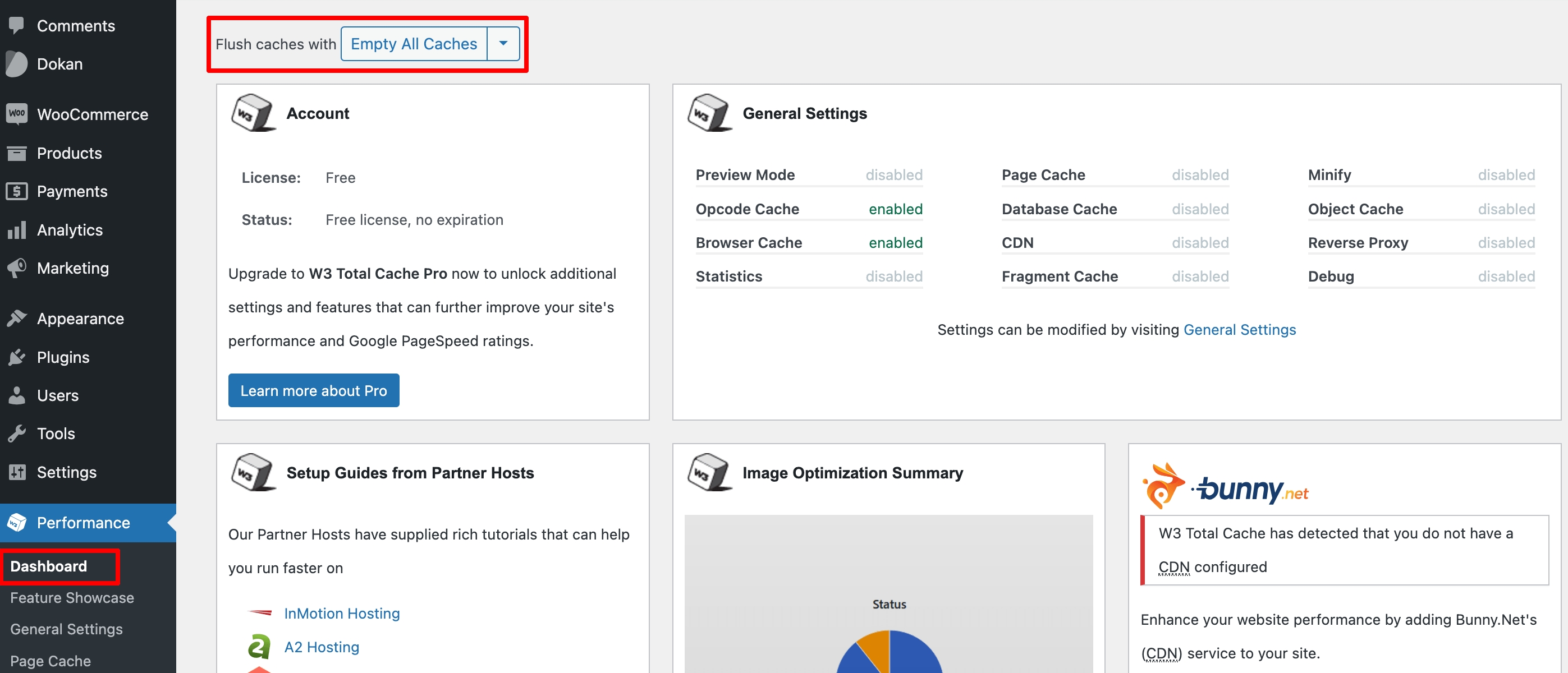
Task: Click the W3 cube icon beside General Settings heading
Action: coord(709,113)
